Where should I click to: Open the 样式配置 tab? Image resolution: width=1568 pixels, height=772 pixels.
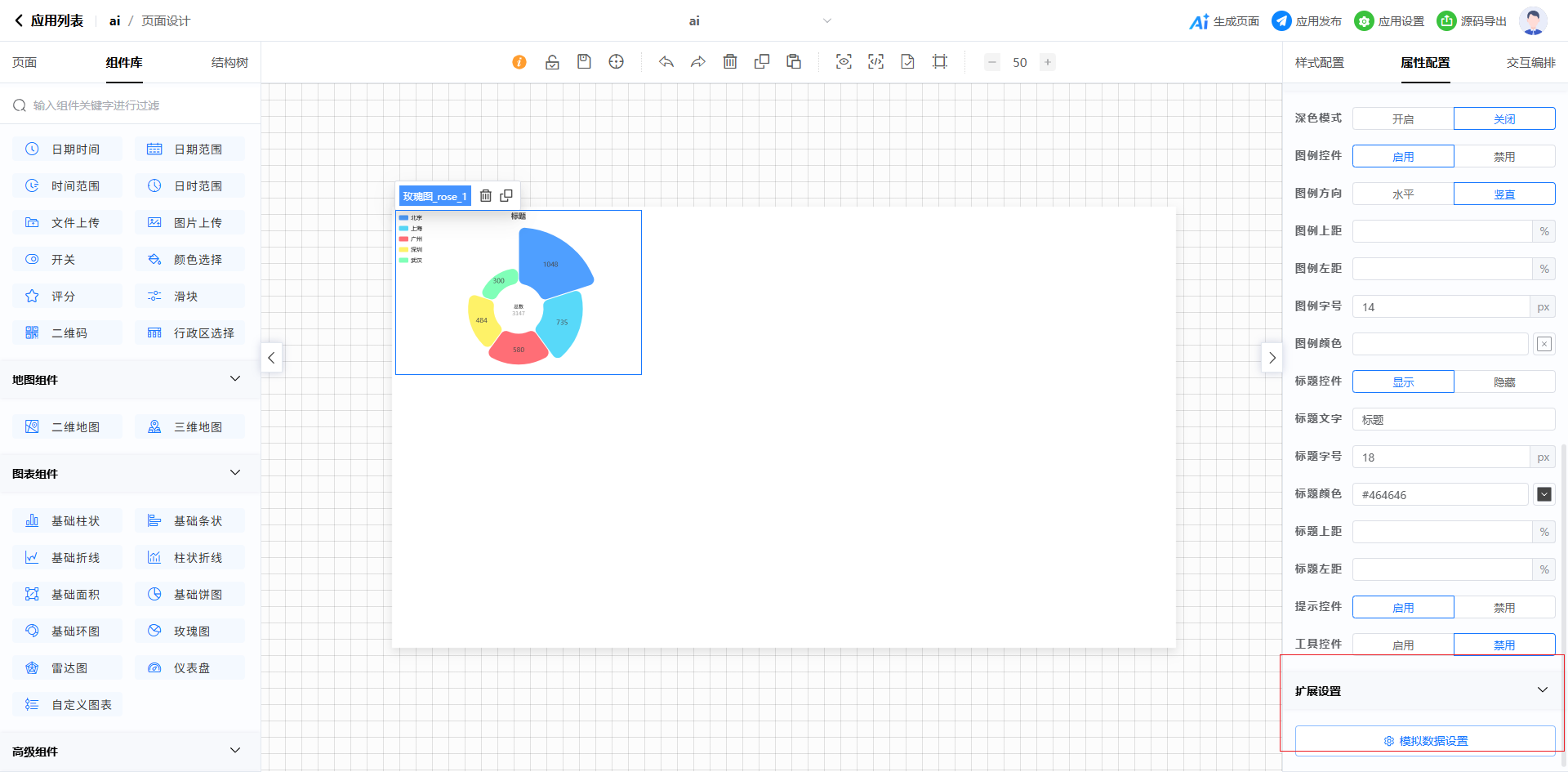pyautogui.click(x=1319, y=63)
